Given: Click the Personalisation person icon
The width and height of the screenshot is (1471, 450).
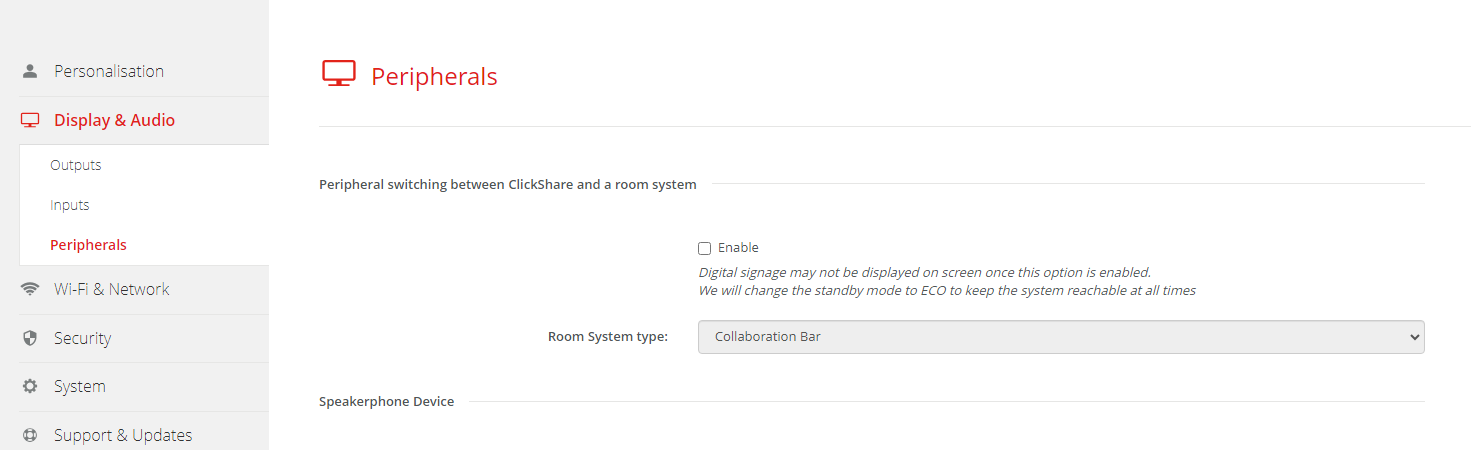Looking at the screenshot, I should [x=30, y=71].
